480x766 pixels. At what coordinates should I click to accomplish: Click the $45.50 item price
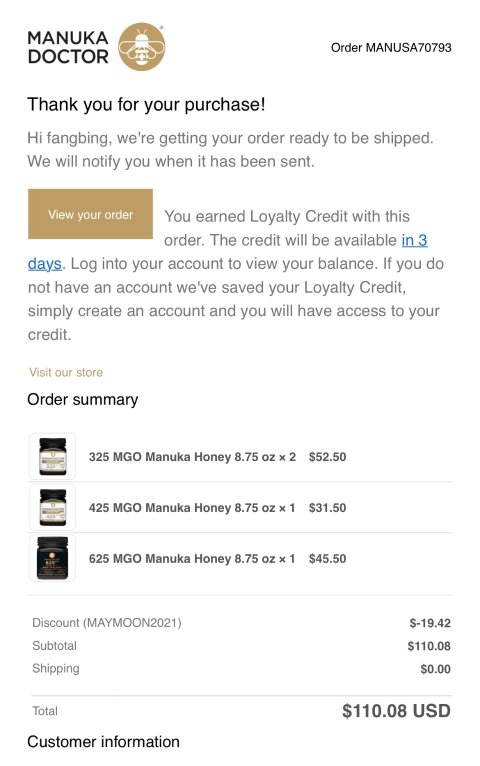(327, 558)
